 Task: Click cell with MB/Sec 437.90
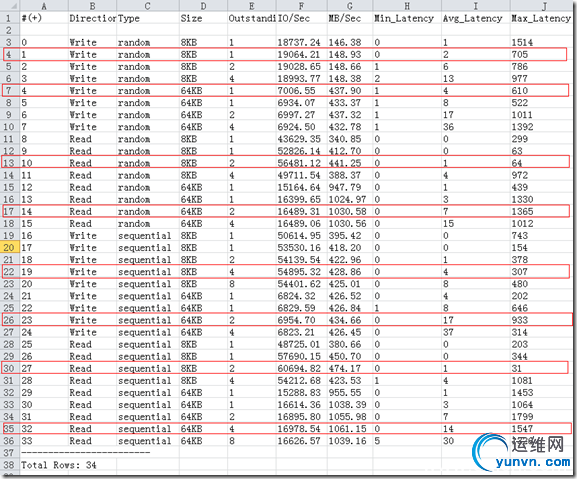point(350,91)
